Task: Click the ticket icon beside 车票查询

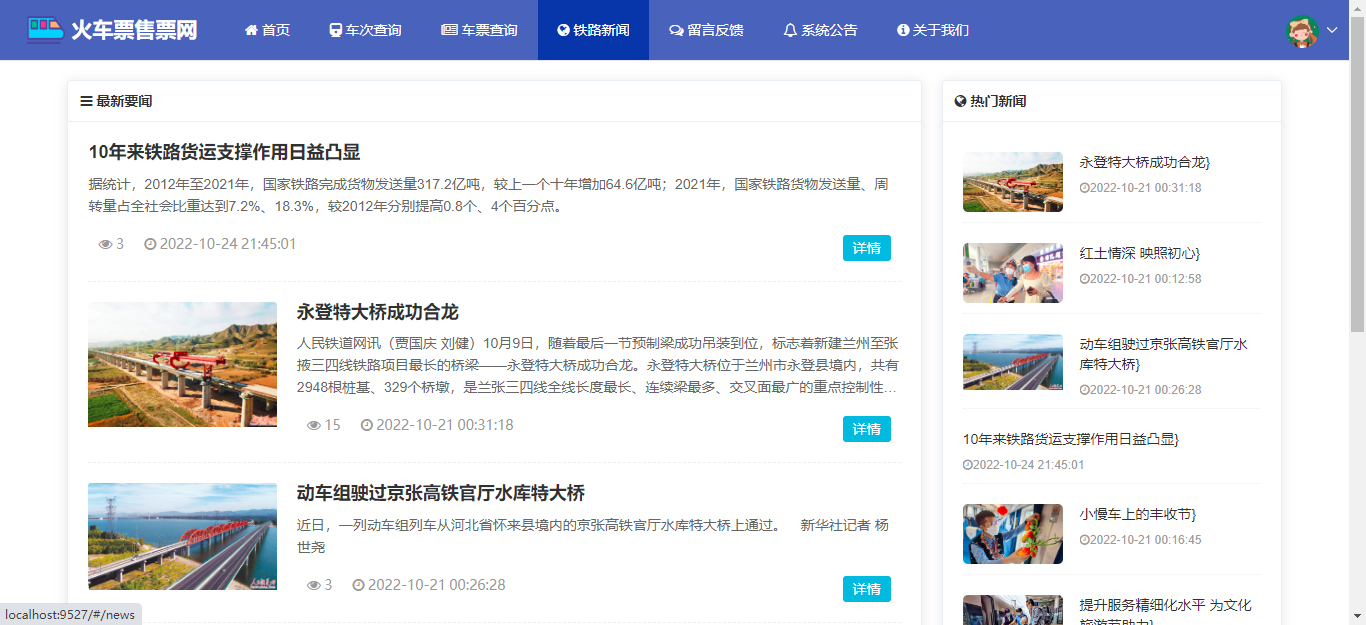Action: [x=449, y=30]
